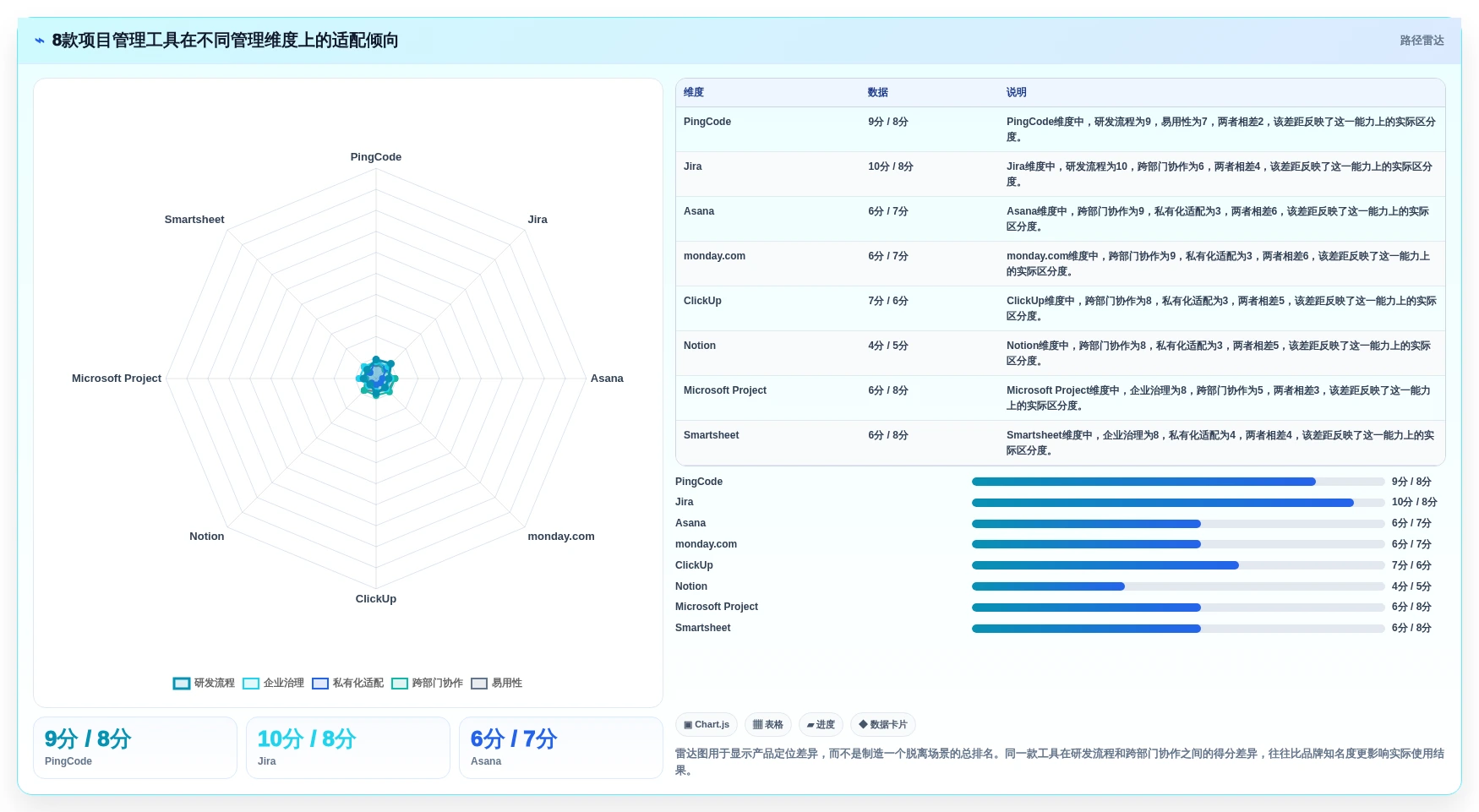Click the monday.com axis label on radar chart

tap(561, 537)
